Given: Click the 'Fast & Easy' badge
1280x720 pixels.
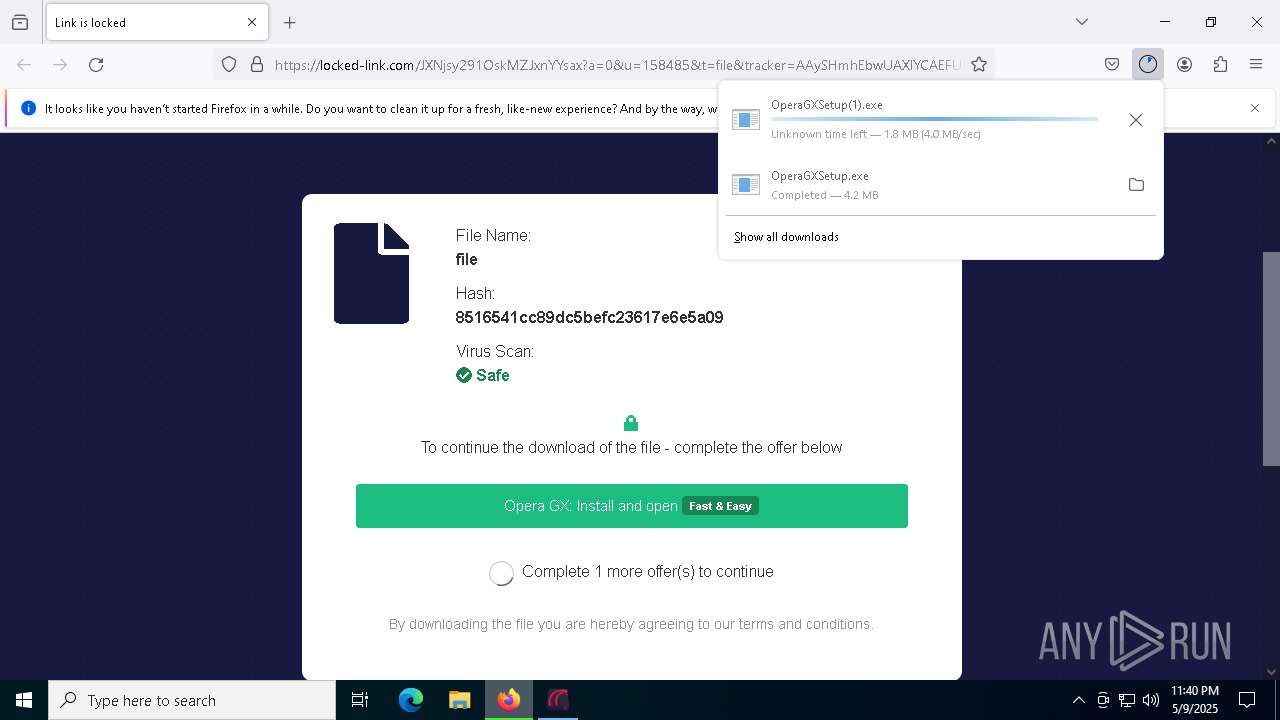Looking at the screenshot, I should (720, 506).
